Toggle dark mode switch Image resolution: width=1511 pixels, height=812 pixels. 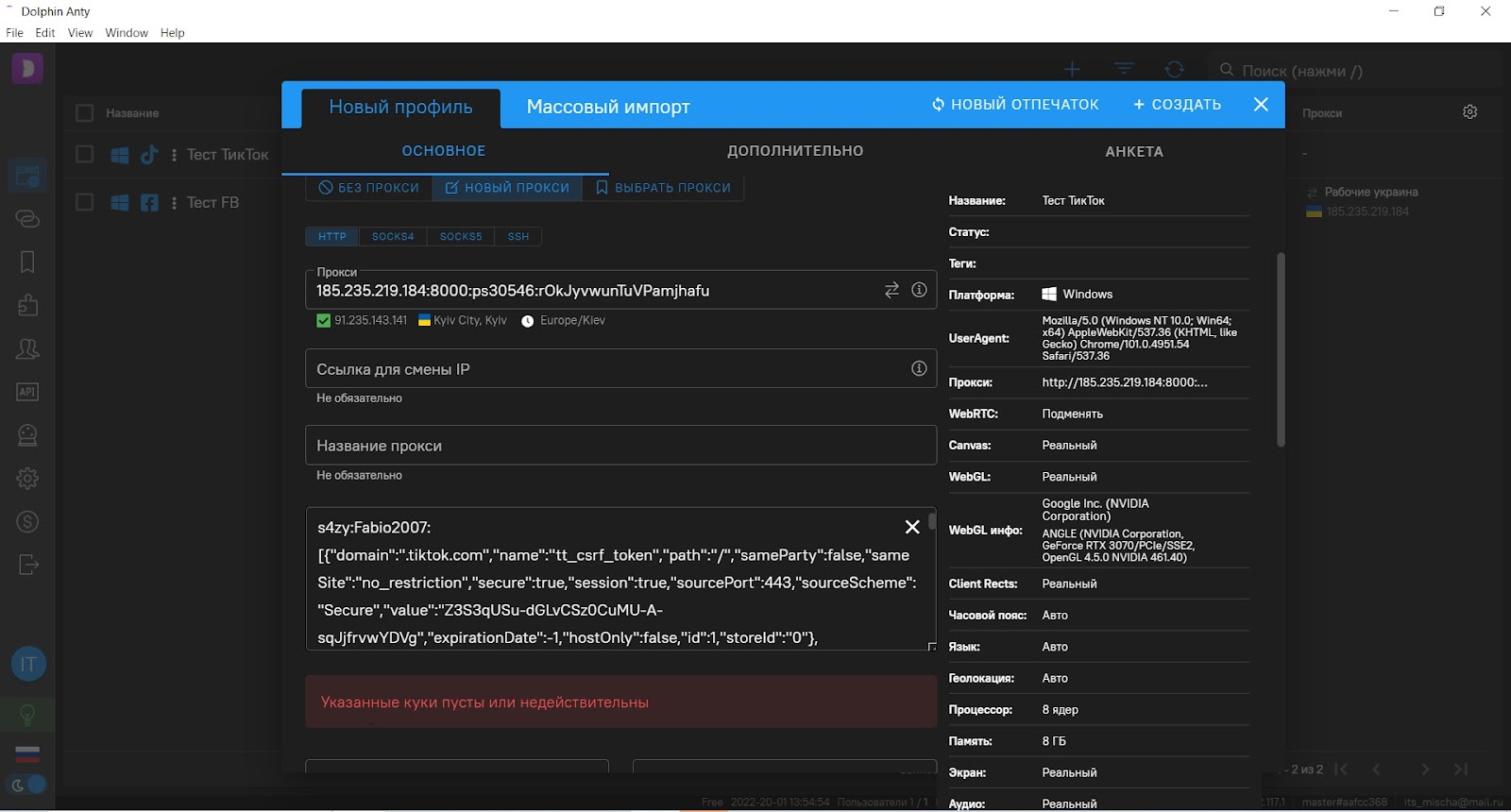[27, 785]
